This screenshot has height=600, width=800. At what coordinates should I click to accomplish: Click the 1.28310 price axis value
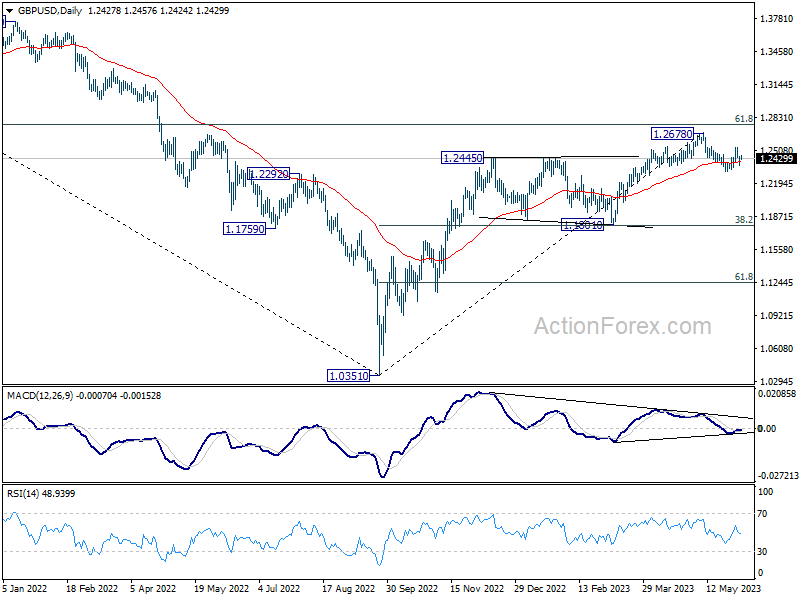pos(777,118)
